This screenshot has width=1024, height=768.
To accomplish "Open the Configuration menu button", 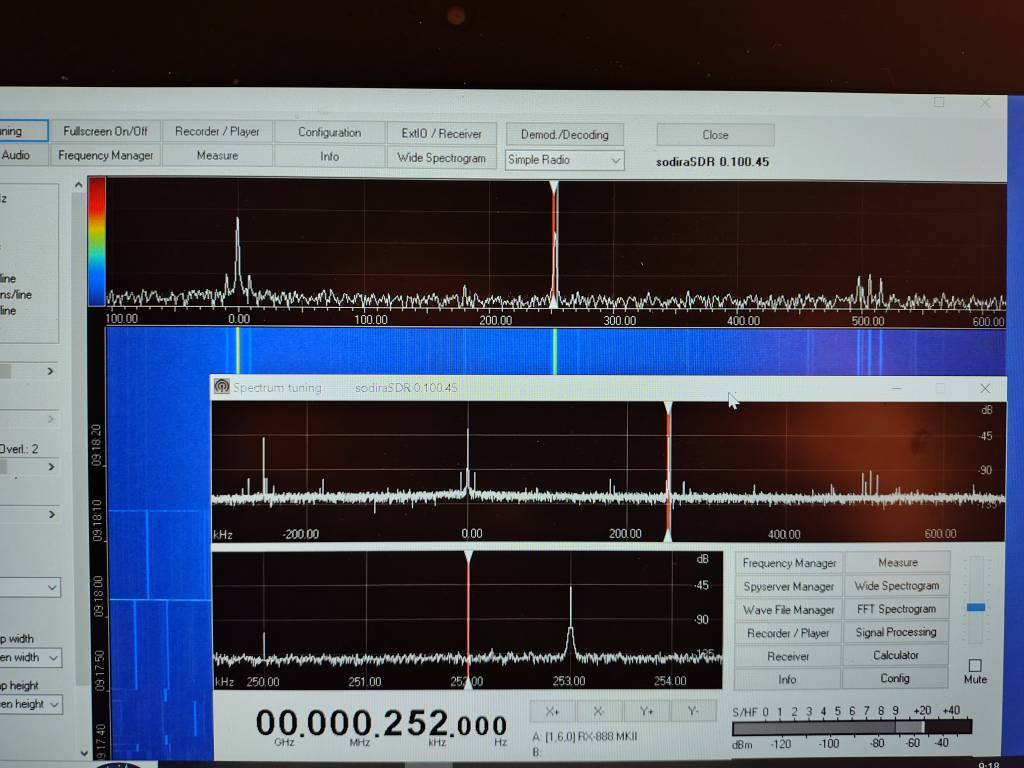I will coord(329,132).
